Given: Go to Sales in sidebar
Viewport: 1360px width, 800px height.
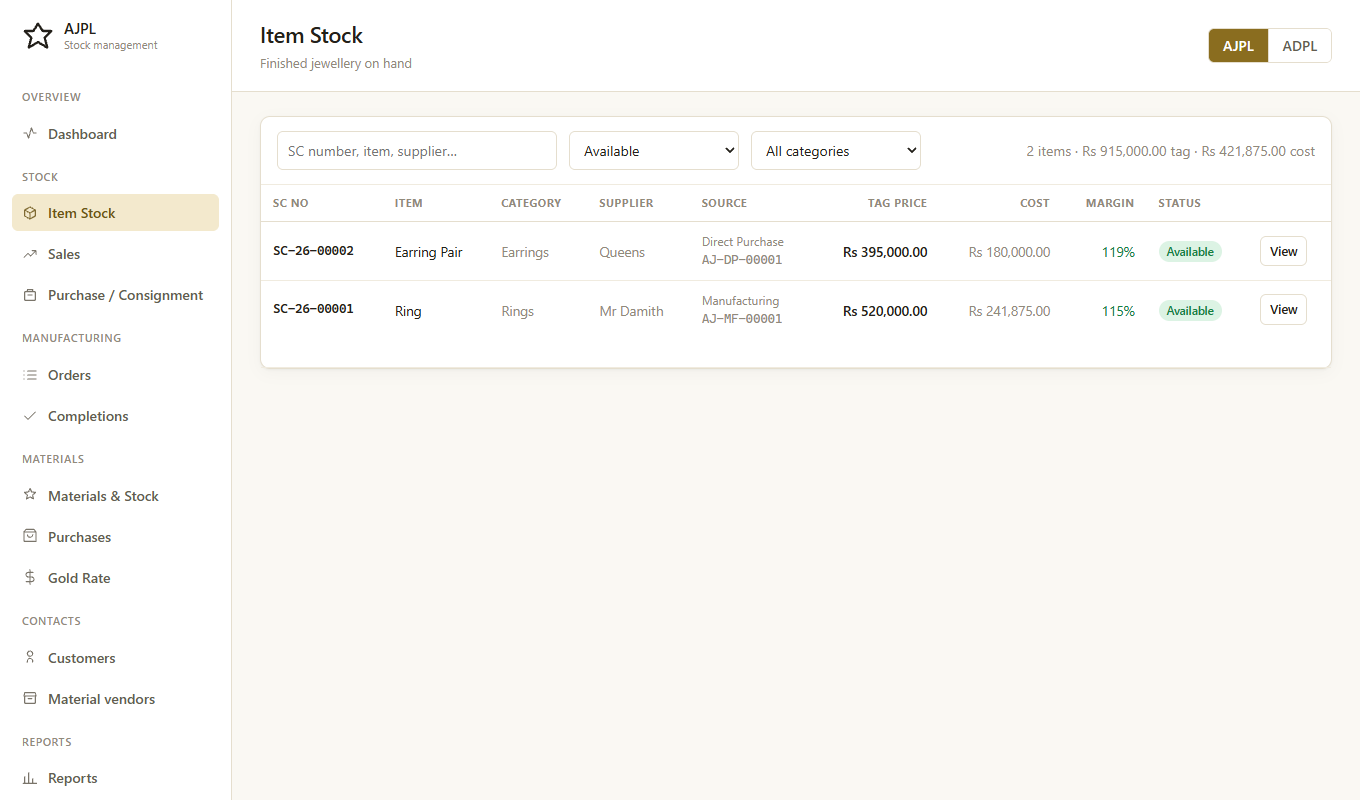Looking at the screenshot, I should coord(115,254).
